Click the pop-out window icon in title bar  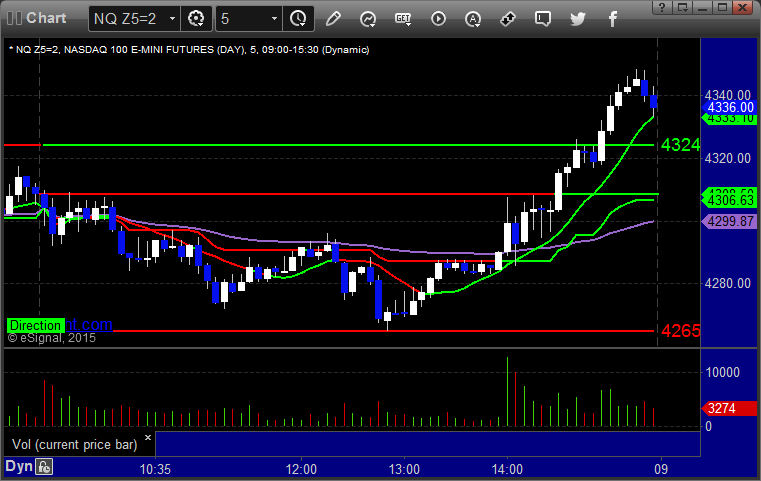click(x=683, y=7)
